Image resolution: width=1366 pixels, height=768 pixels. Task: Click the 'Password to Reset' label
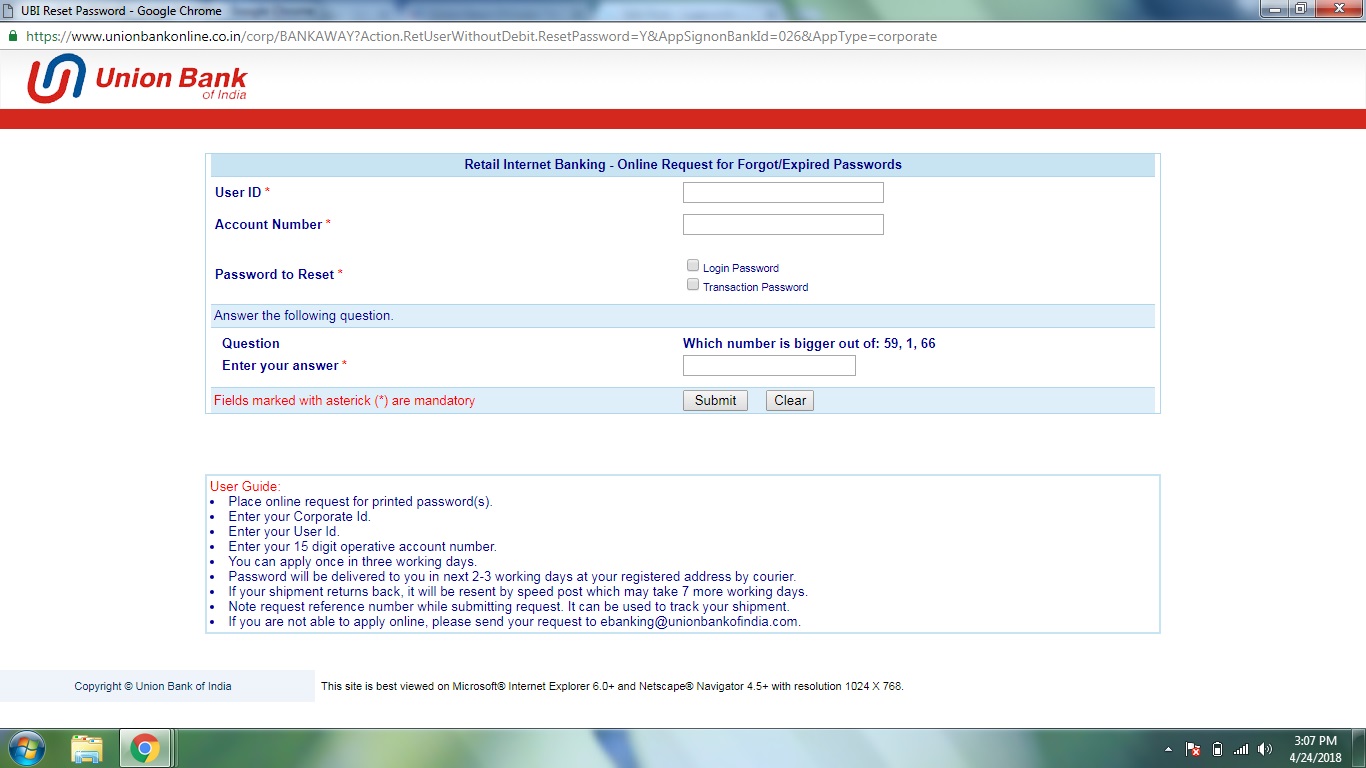point(274,274)
